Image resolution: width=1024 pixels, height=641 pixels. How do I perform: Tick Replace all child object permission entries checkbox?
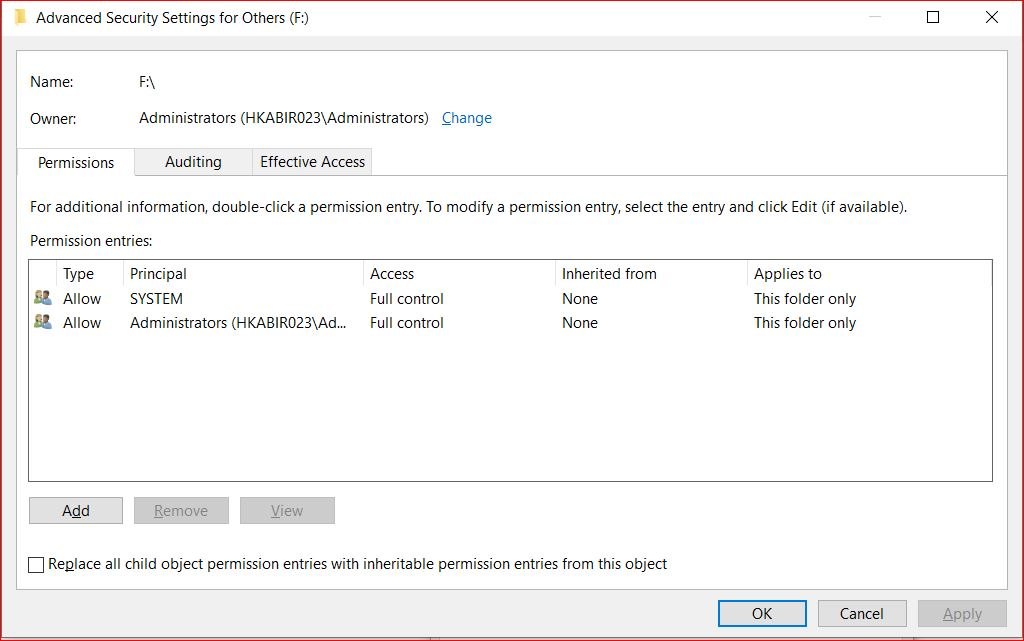click(x=36, y=565)
